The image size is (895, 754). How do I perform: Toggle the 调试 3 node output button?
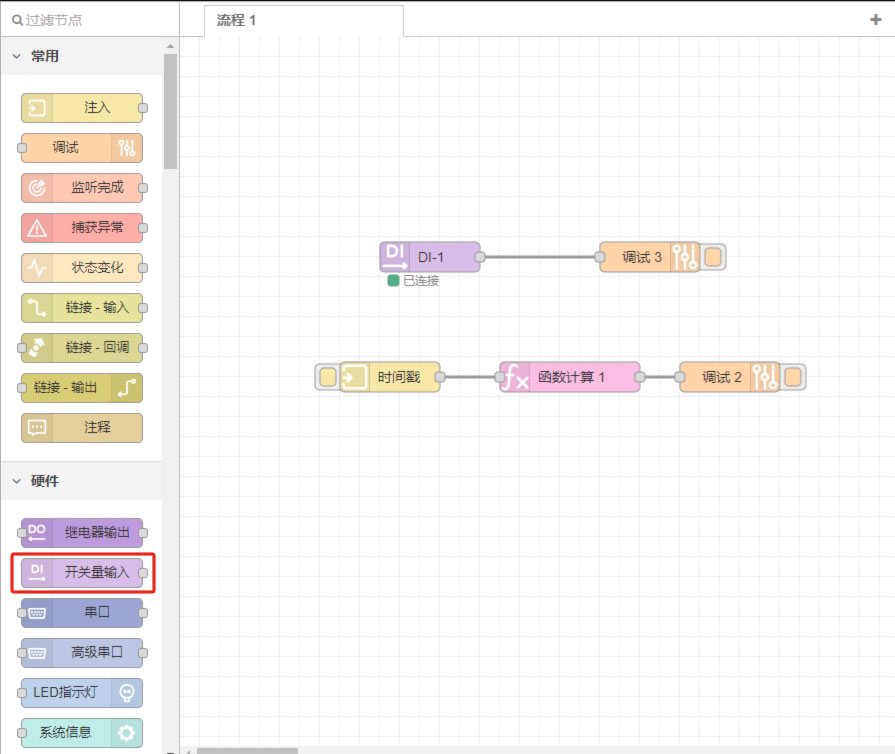(713, 257)
